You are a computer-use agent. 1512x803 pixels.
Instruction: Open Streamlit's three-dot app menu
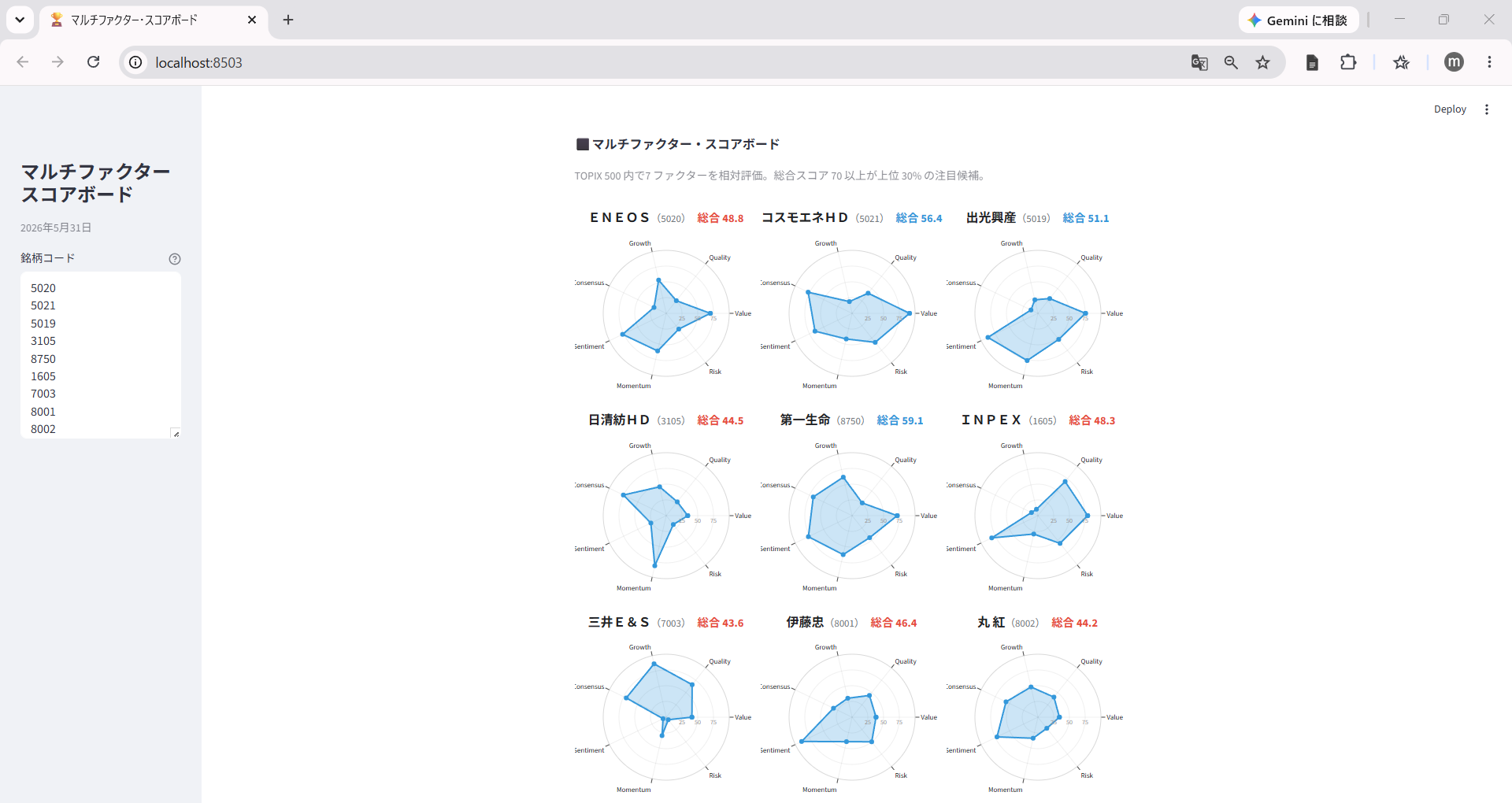[x=1487, y=109]
